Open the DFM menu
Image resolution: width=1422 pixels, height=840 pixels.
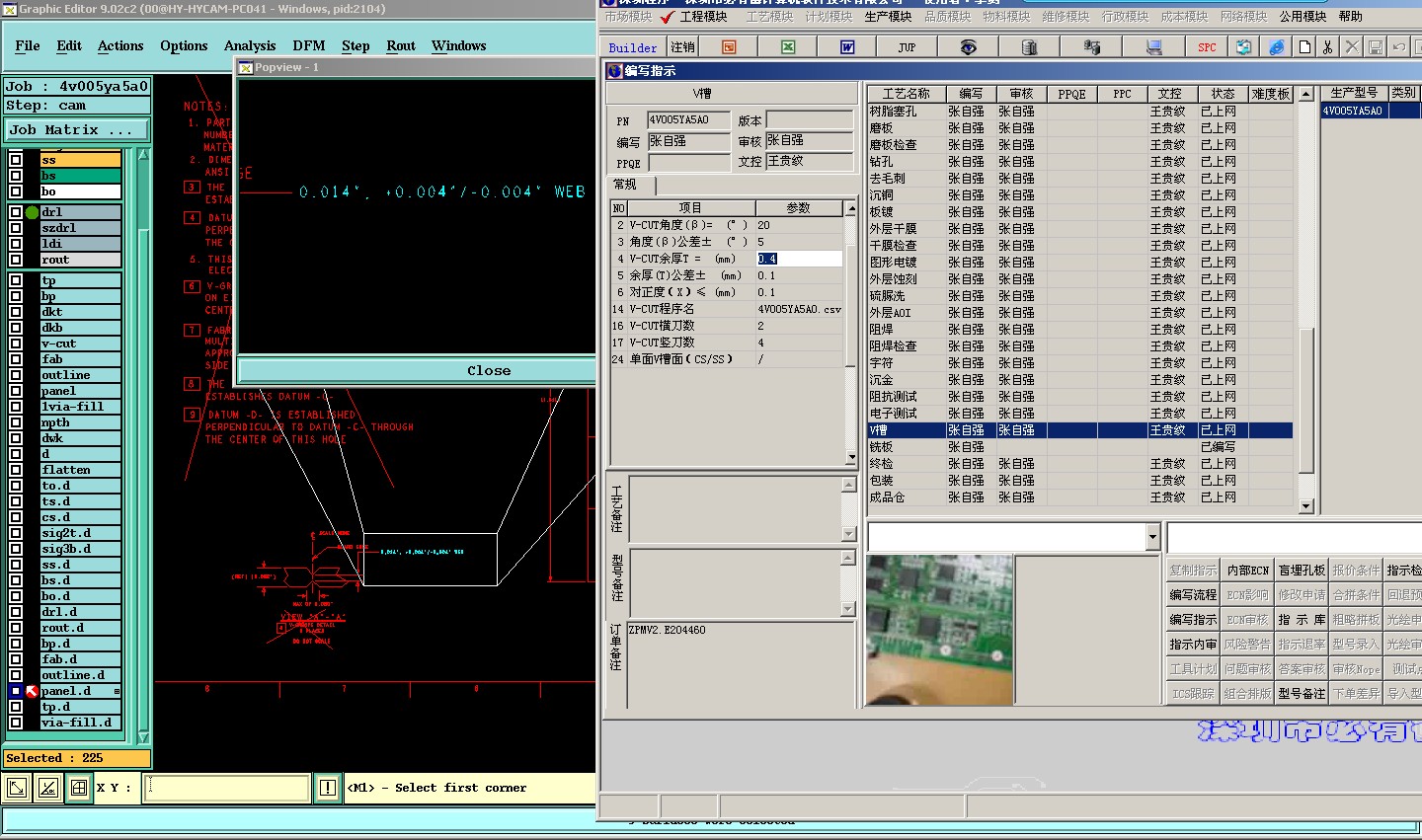pyautogui.click(x=308, y=46)
